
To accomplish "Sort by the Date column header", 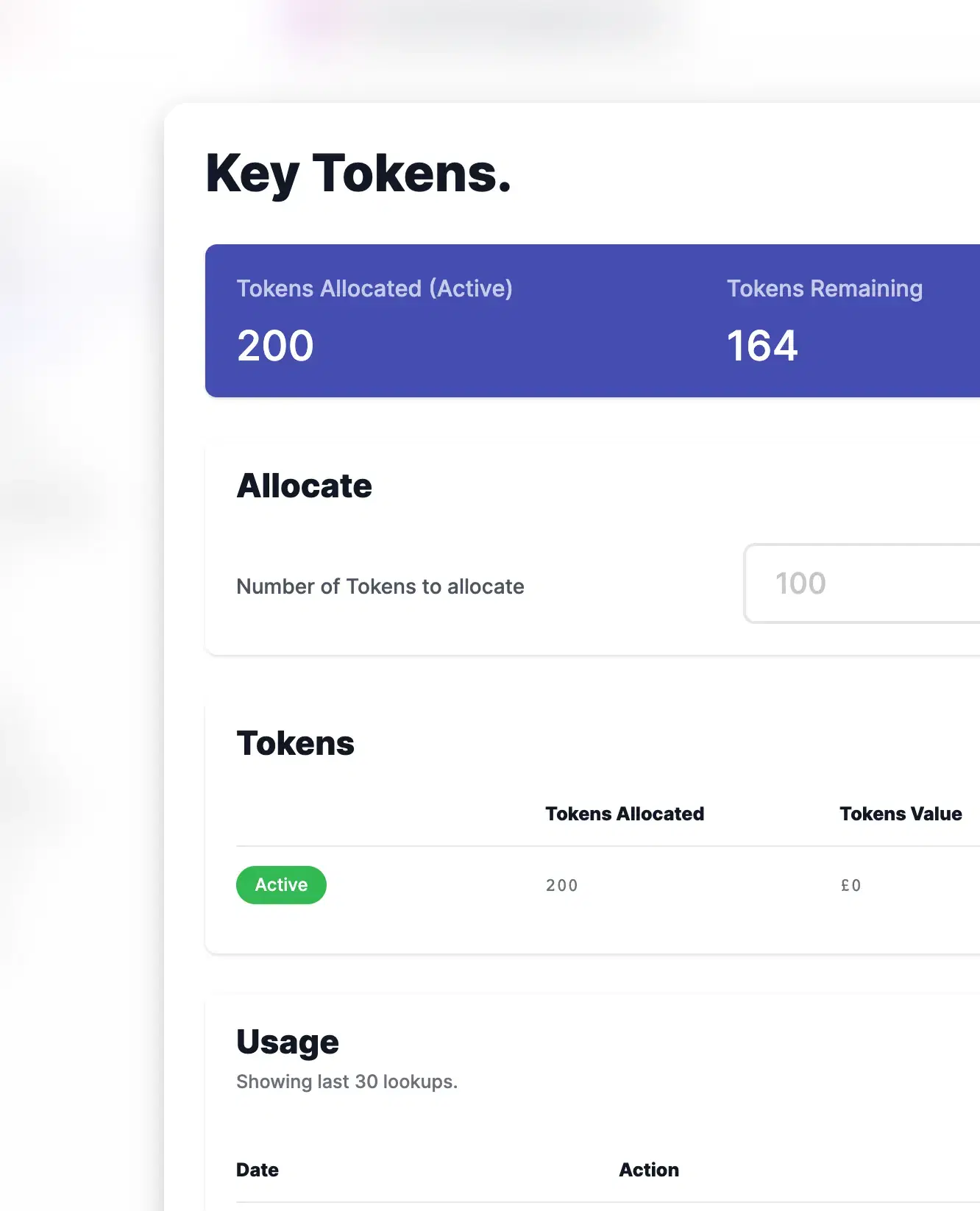I will pyautogui.click(x=258, y=1170).
